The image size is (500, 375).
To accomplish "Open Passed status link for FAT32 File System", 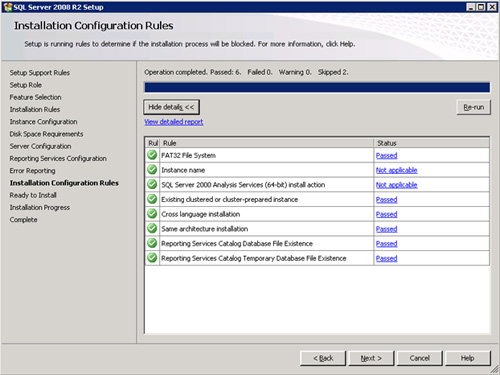I will coord(386,155).
